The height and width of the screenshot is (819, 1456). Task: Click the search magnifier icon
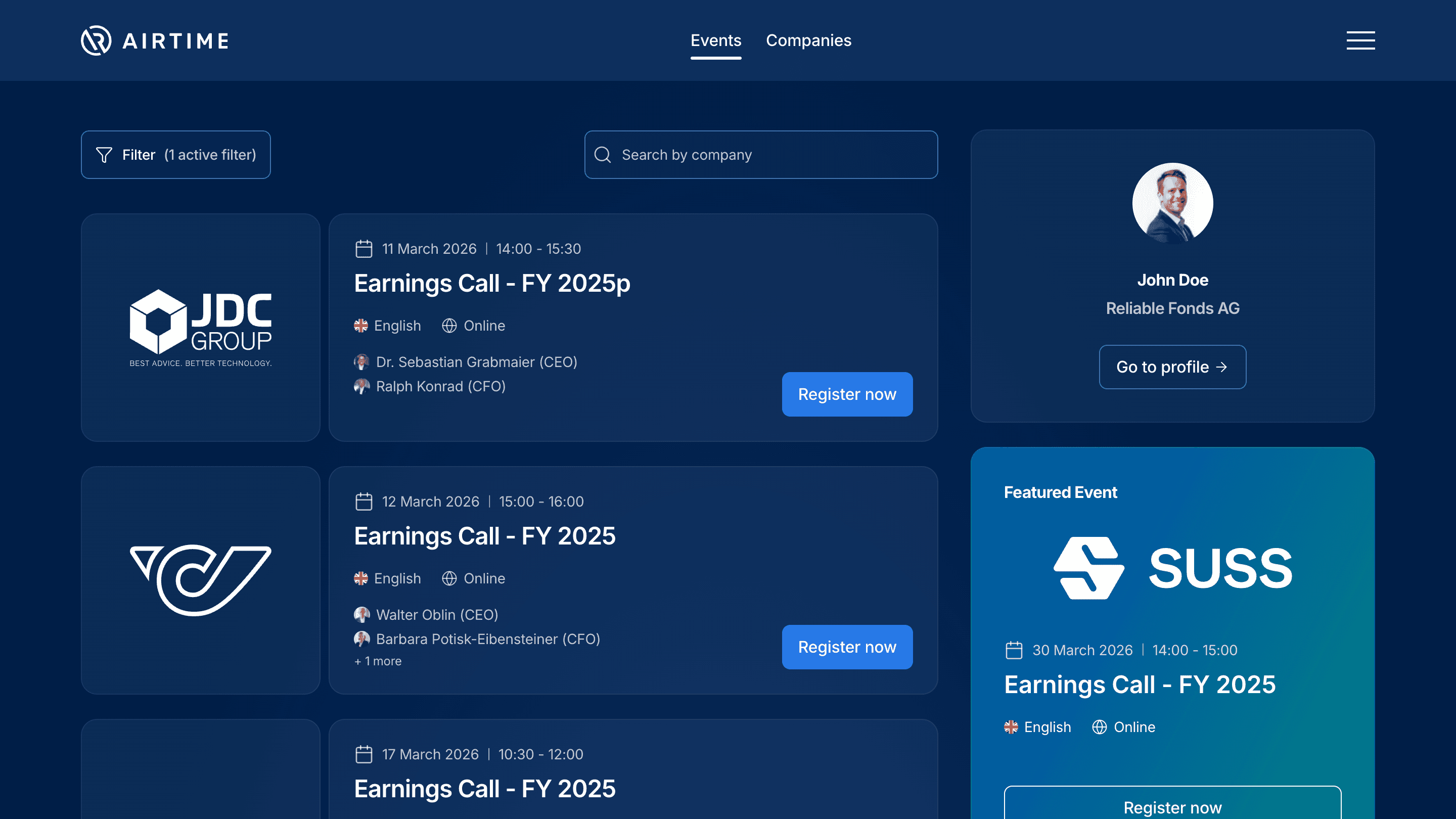pyautogui.click(x=603, y=154)
